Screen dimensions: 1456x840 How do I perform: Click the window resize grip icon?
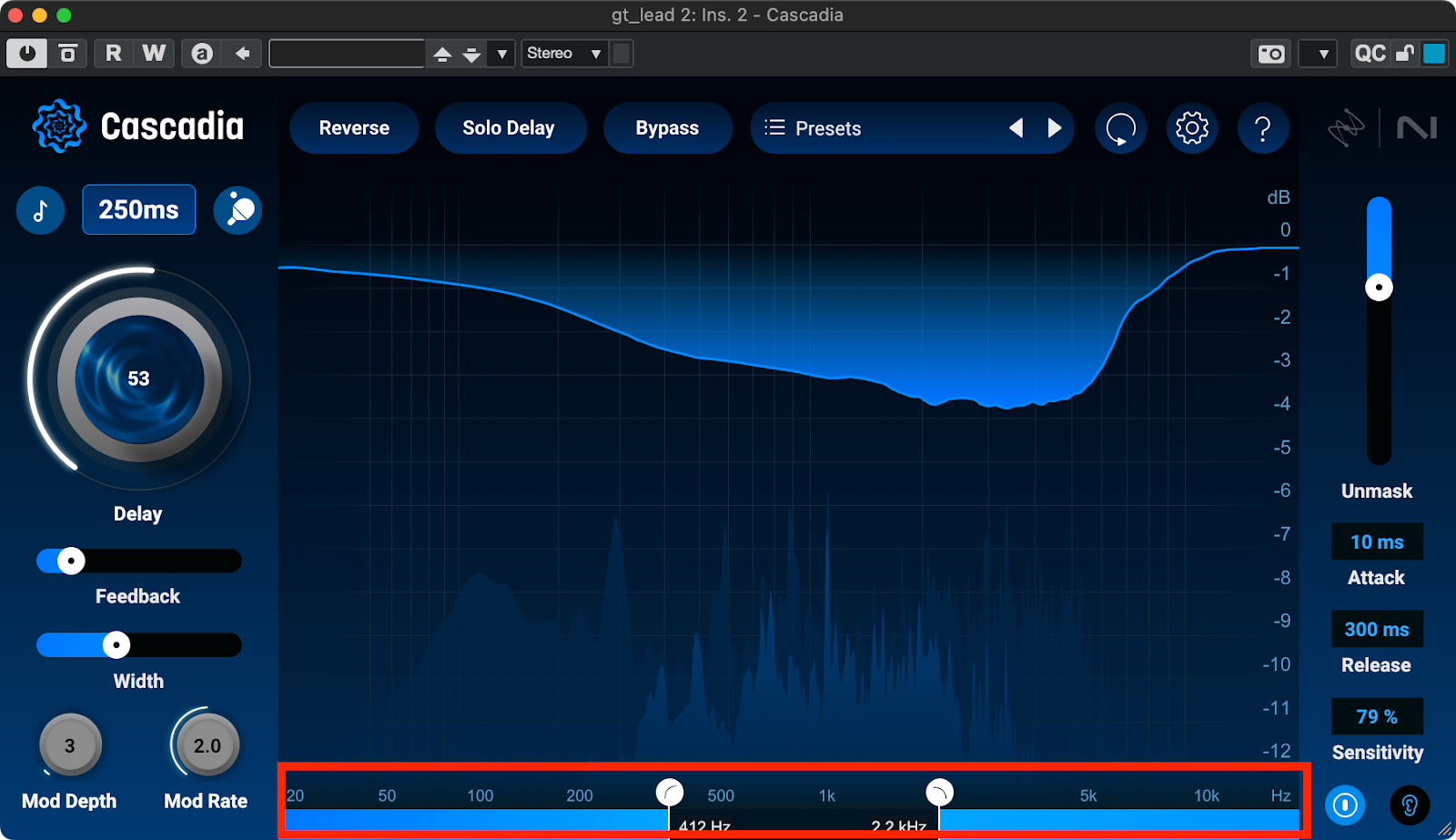pos(1445,829)
